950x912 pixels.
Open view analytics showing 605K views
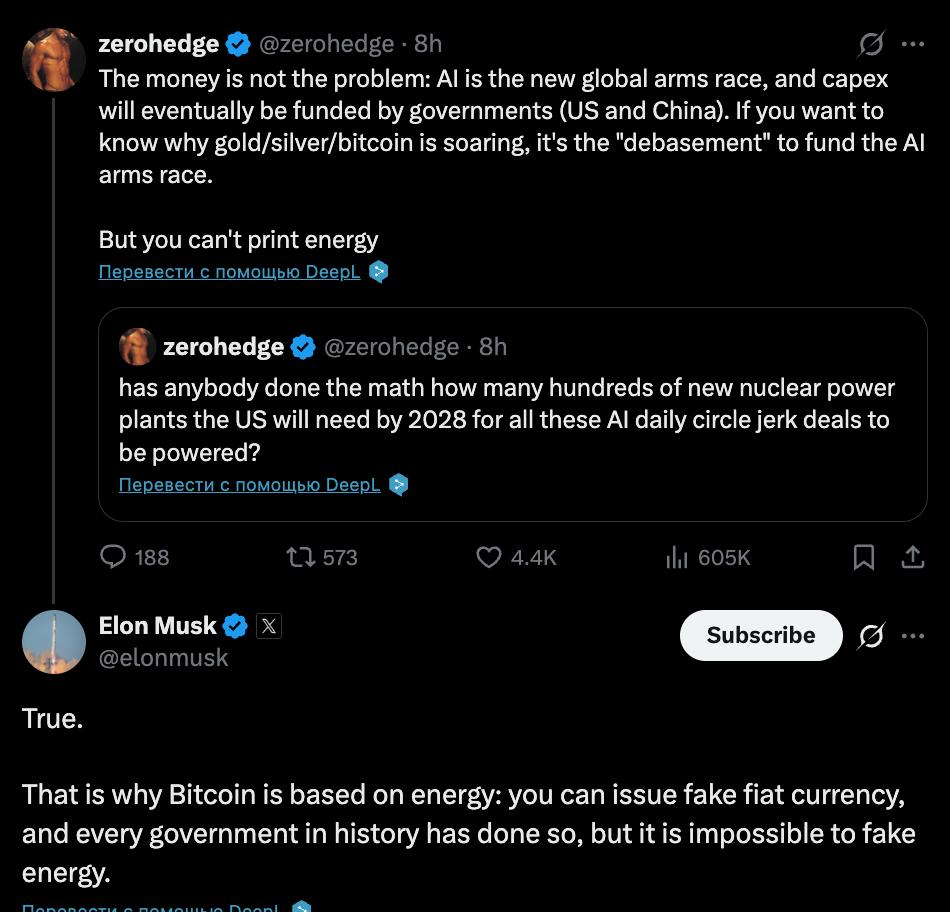click(x=677, y=557)
